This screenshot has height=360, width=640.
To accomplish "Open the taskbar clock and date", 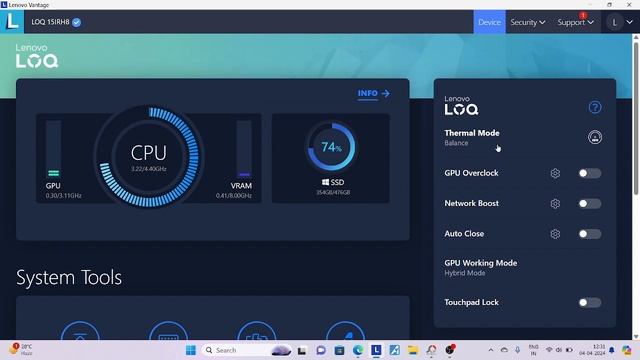I will coord(591,350).
